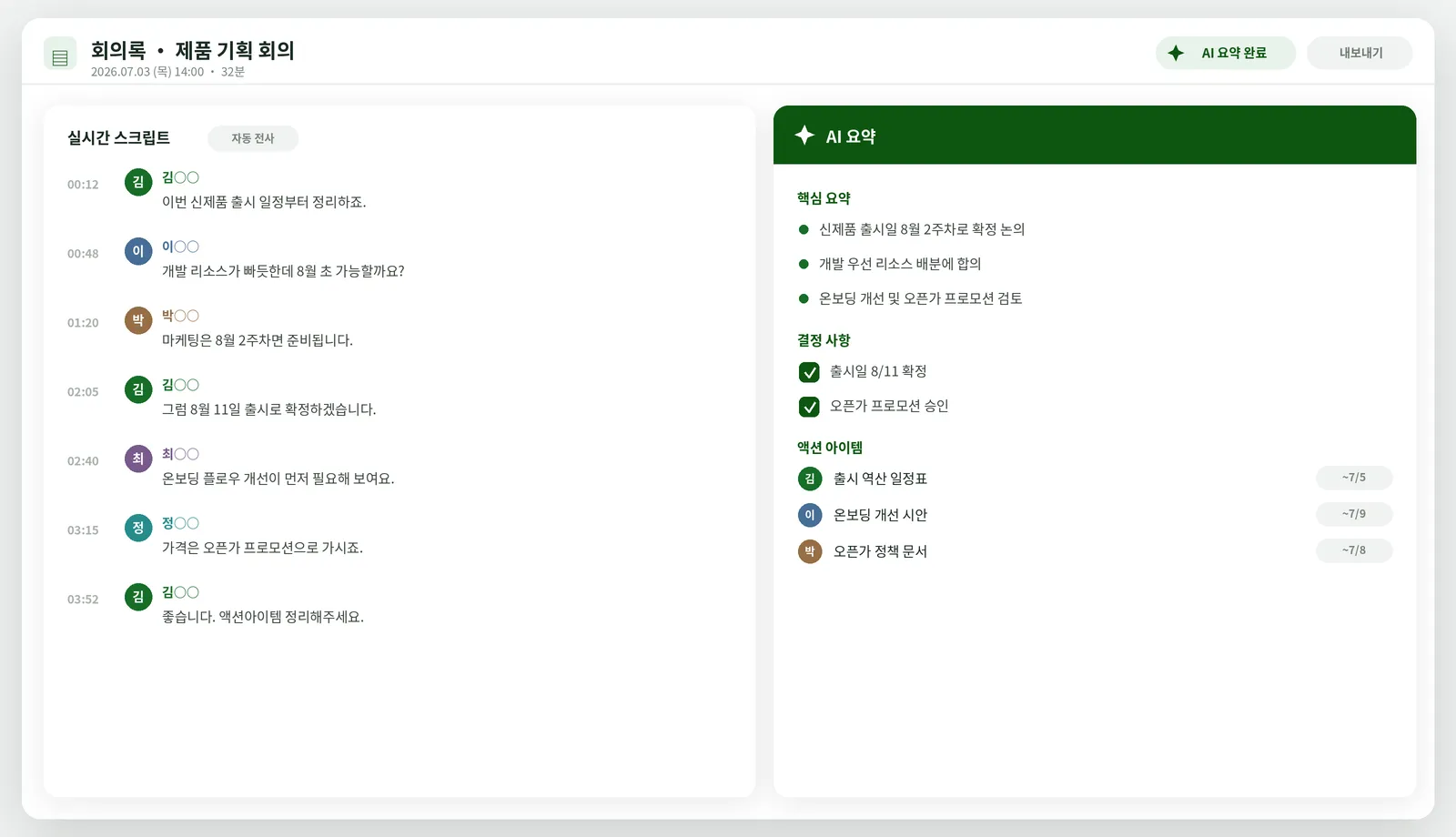This screenshot has height=837, width=1456.
Task: Click the ~7/9 due date tag
Action: point(1354,514)
